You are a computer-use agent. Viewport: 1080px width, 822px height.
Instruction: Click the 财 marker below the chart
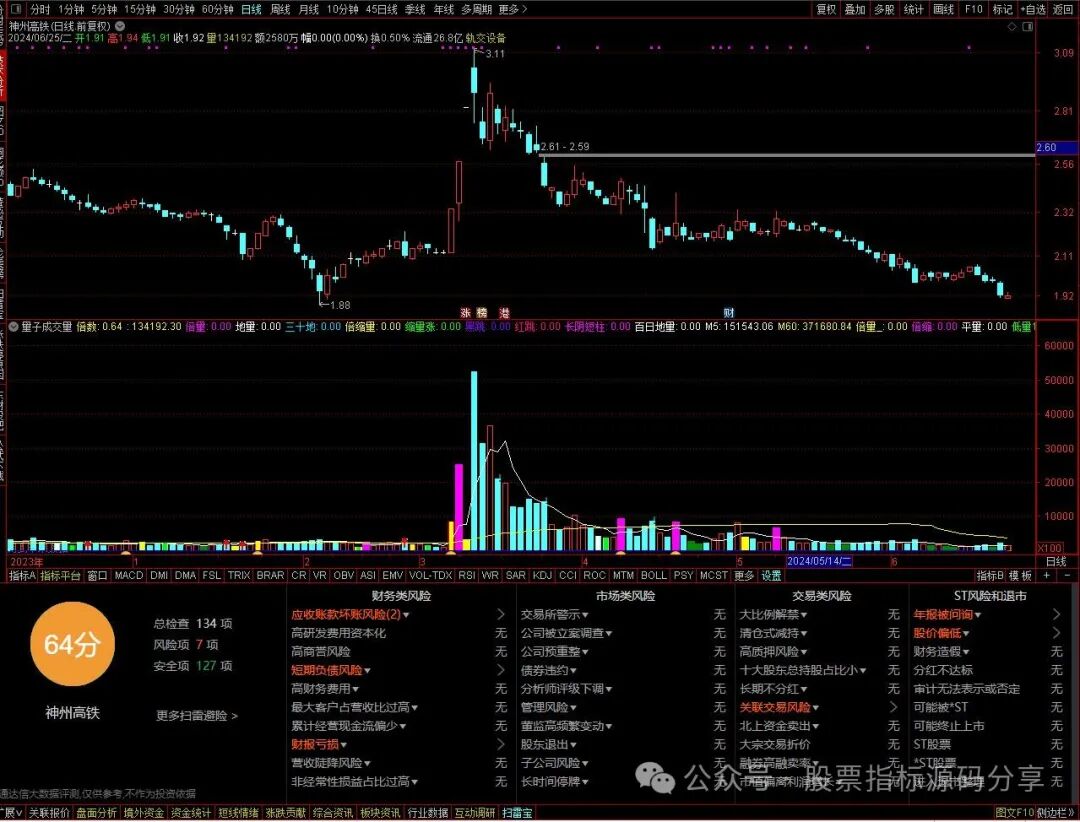tap(729, 313)
